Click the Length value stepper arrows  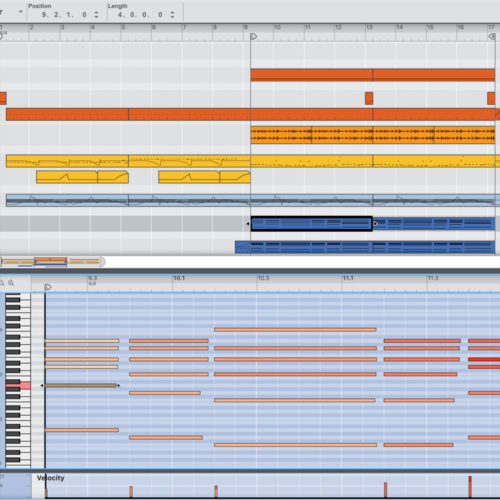click(172, 15)
